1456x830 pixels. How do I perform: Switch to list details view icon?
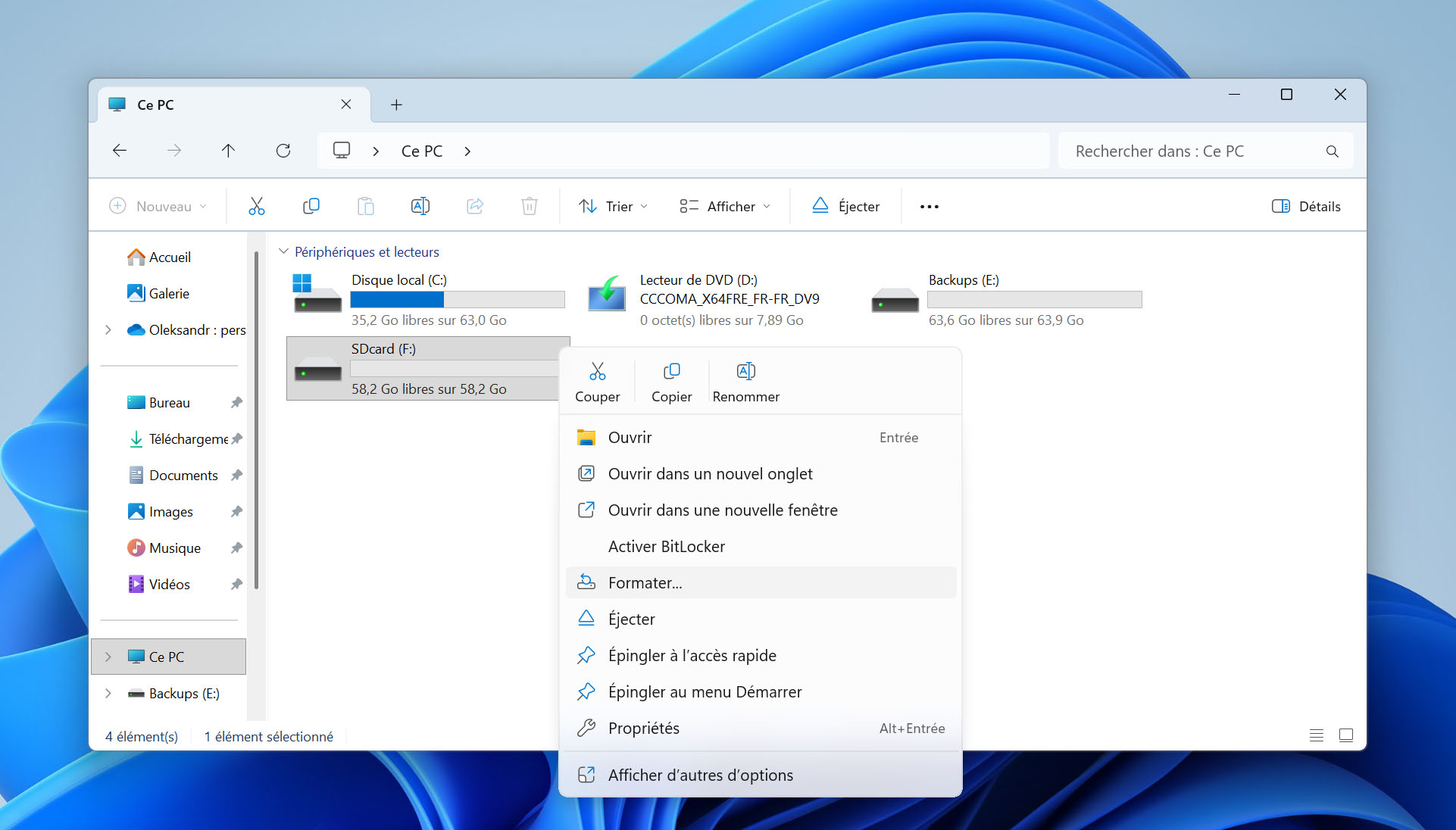[x=1317, y=735]
